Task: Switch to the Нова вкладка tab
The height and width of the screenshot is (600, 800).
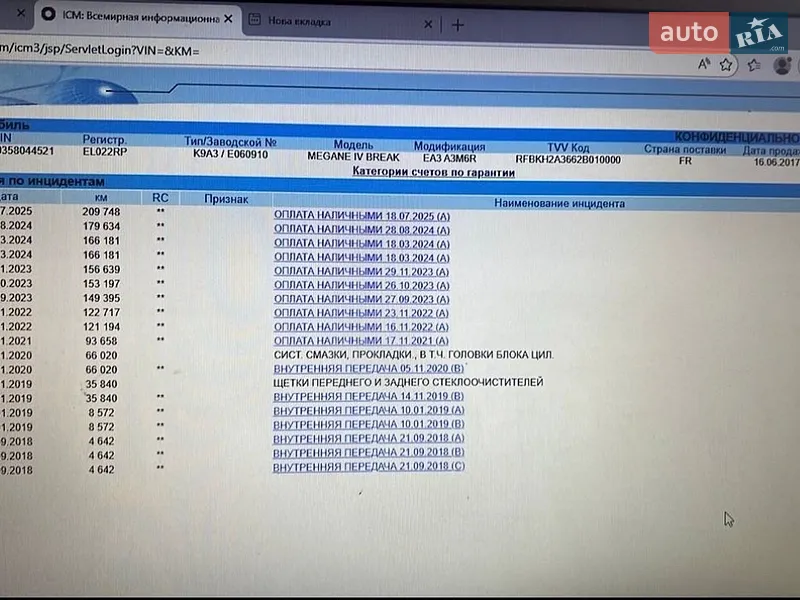Action: pyautogui.click(x=299, y=21)
